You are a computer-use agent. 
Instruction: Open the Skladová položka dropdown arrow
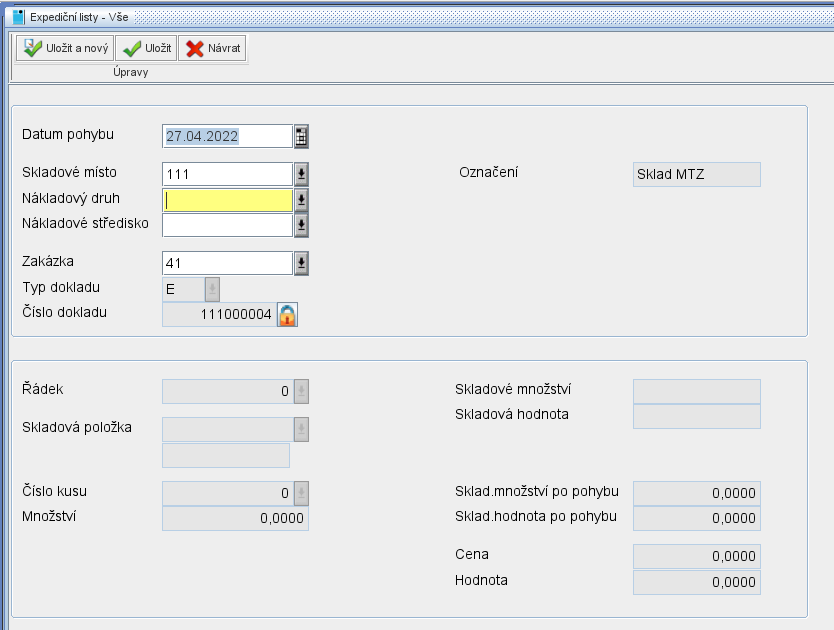pos(301,430)
